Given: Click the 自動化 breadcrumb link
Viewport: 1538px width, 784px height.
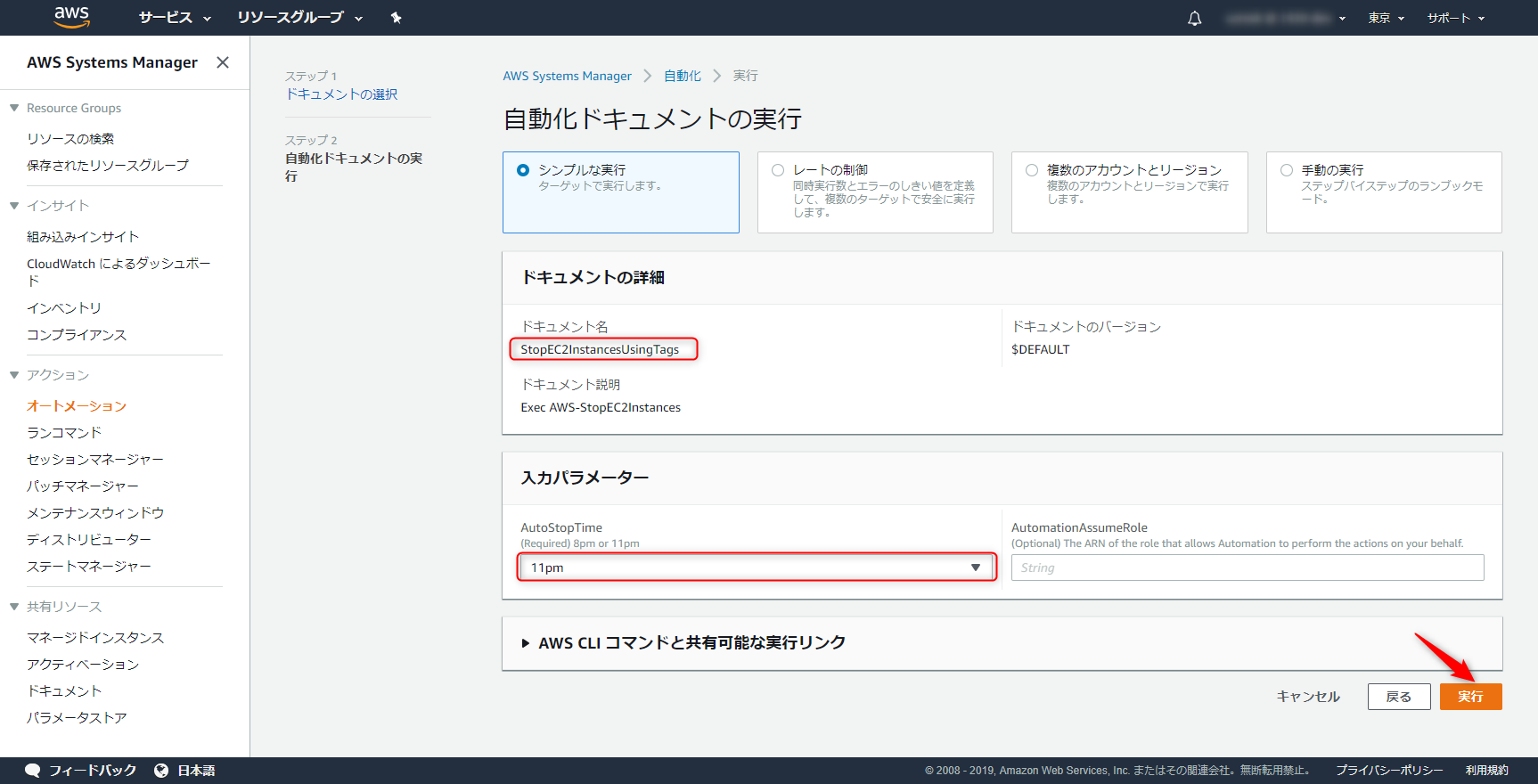Looking at the screenshot, I should [682, 76].
